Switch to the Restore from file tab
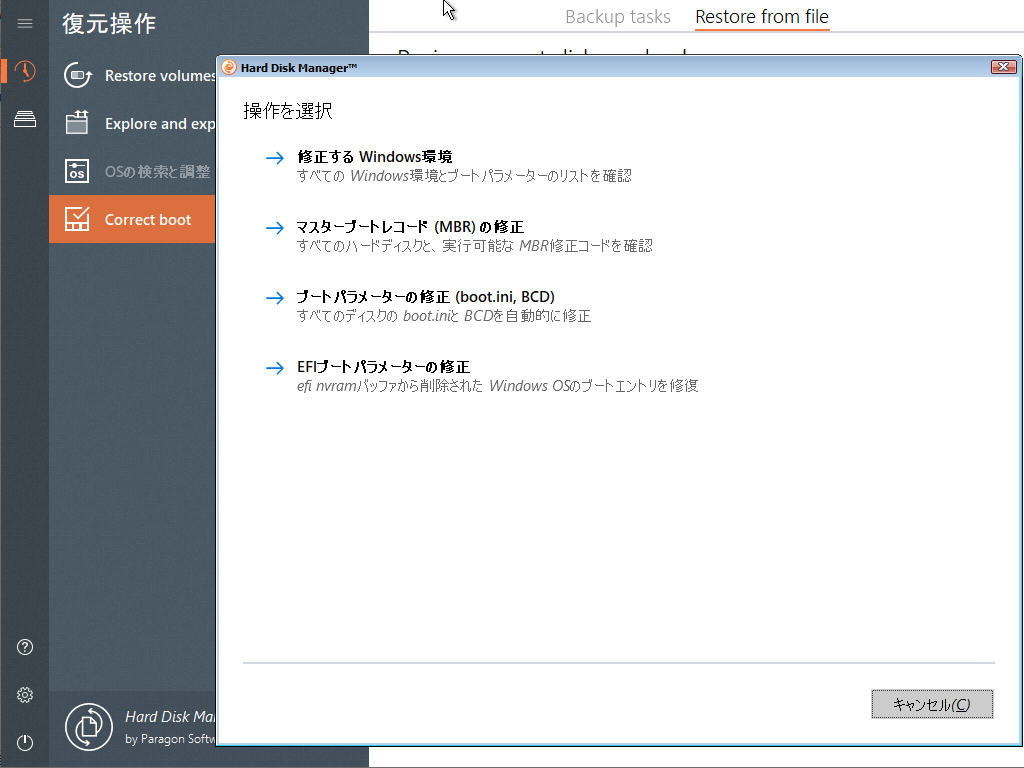 [x=761, y=16]
